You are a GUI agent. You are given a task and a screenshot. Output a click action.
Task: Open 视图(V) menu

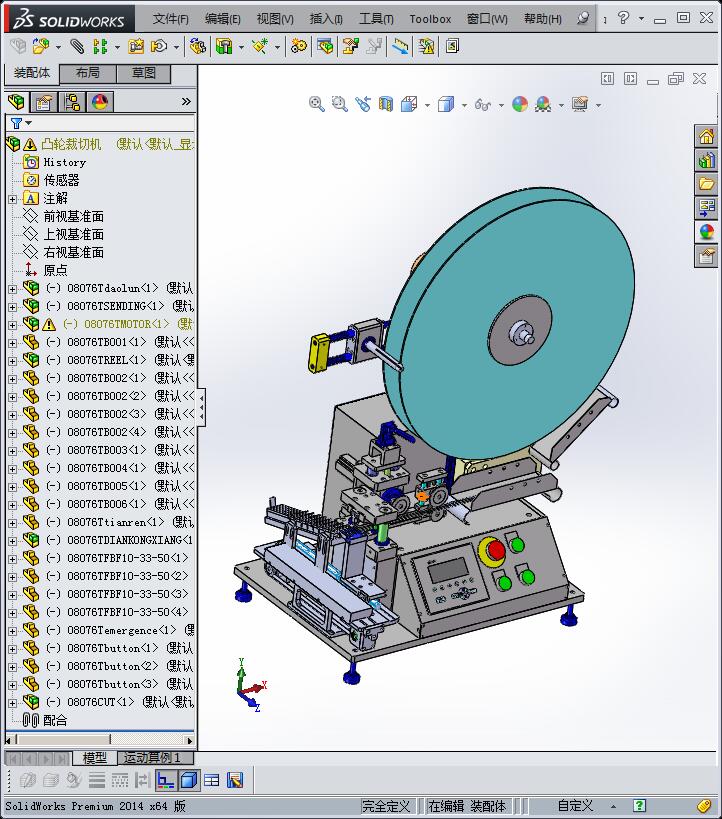pos(275,19)
